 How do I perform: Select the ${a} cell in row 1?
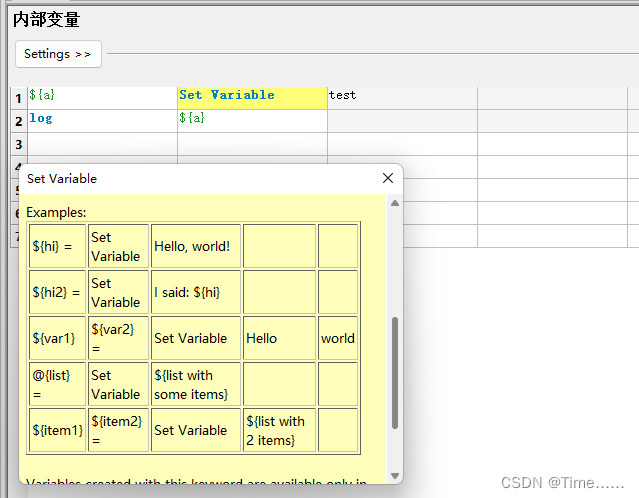click(102, 98)
